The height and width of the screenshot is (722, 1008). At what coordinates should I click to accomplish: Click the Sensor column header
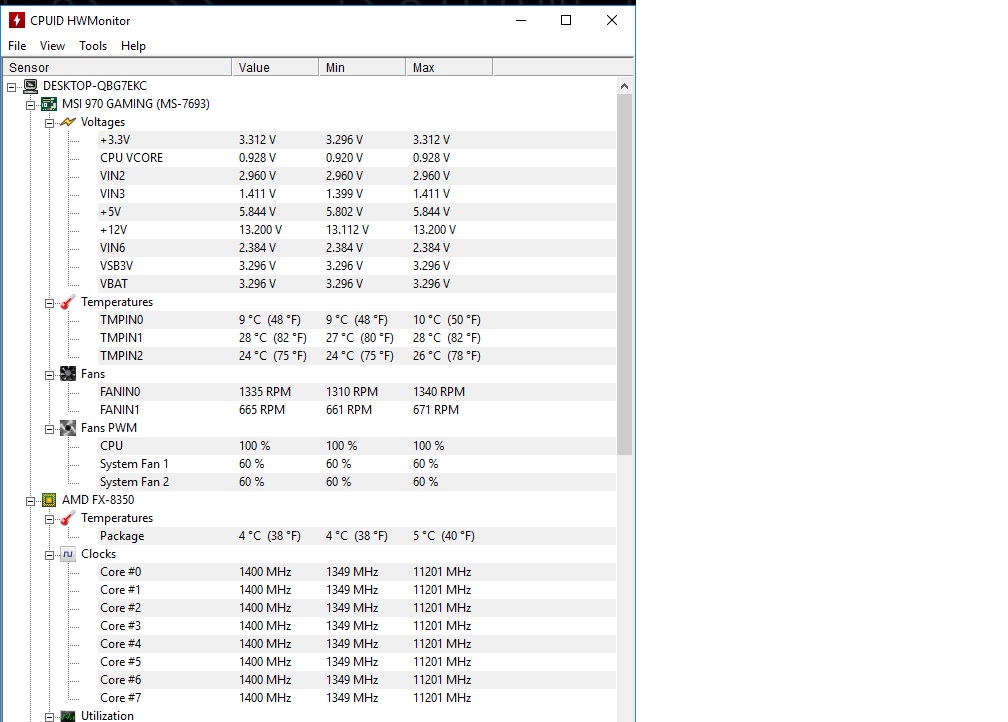point(117,68)
